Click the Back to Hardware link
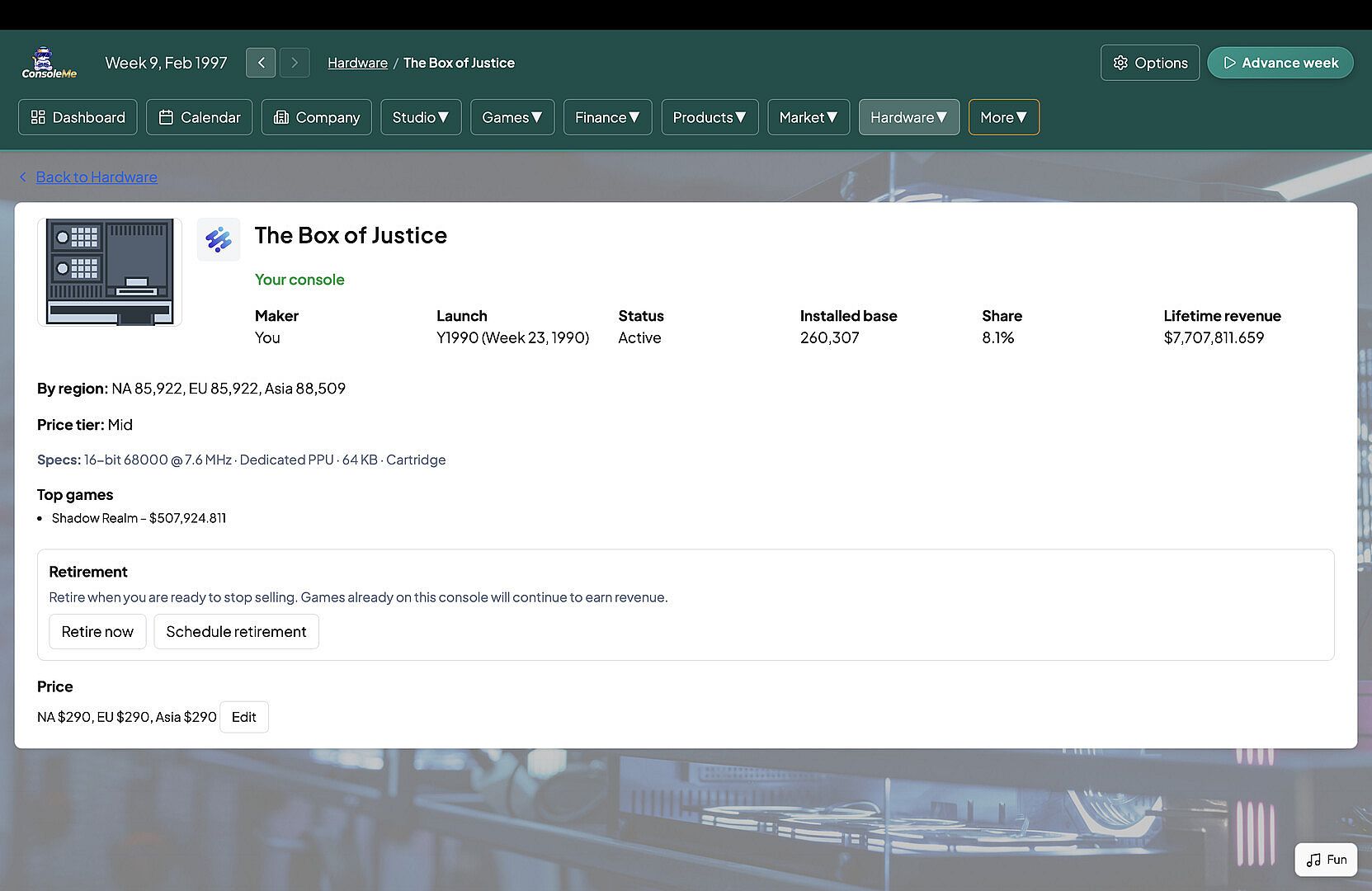The height and width of the screenshot is (891, 1372). [96, 177]
